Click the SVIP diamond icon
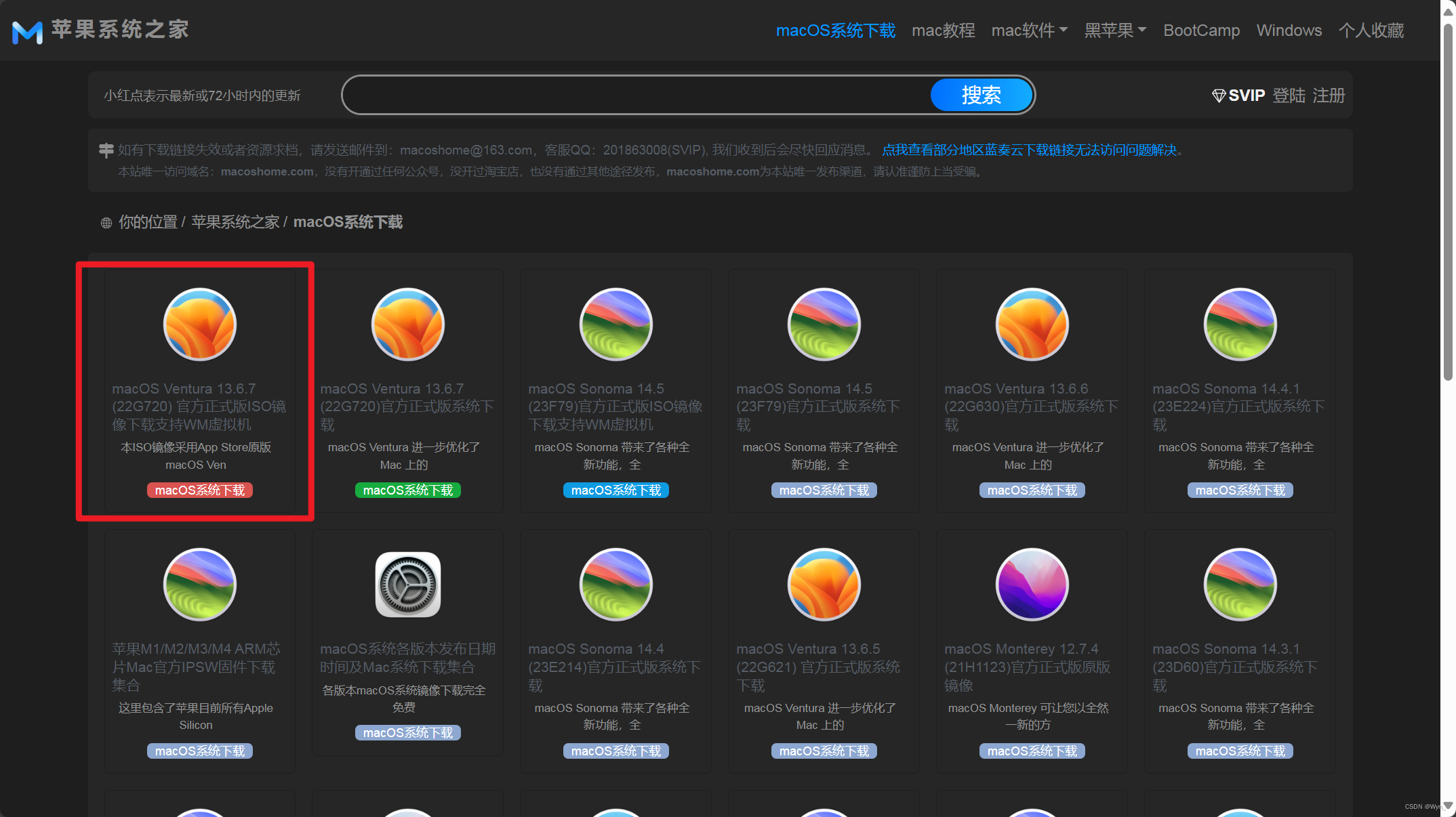1456x817 pixels. coord(1218,96)
